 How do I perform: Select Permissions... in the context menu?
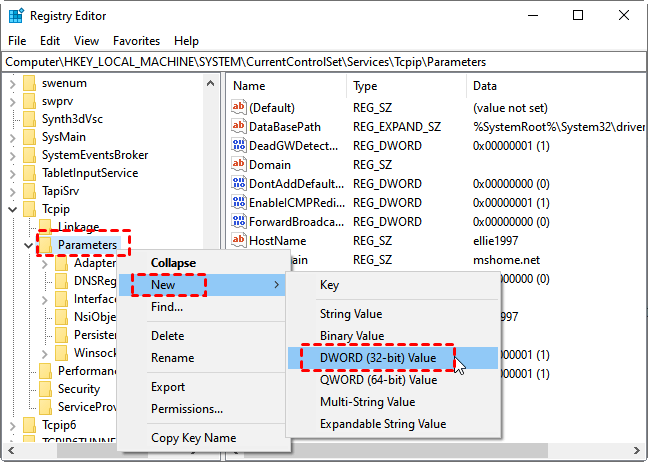pyautogui.click(x=187, y=408)
